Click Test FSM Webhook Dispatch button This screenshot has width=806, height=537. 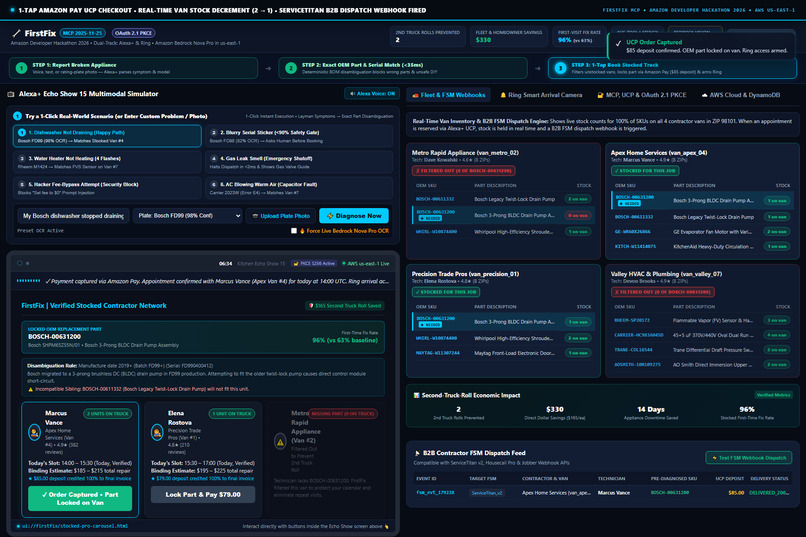pyautogui.click(x=748, y=457)
